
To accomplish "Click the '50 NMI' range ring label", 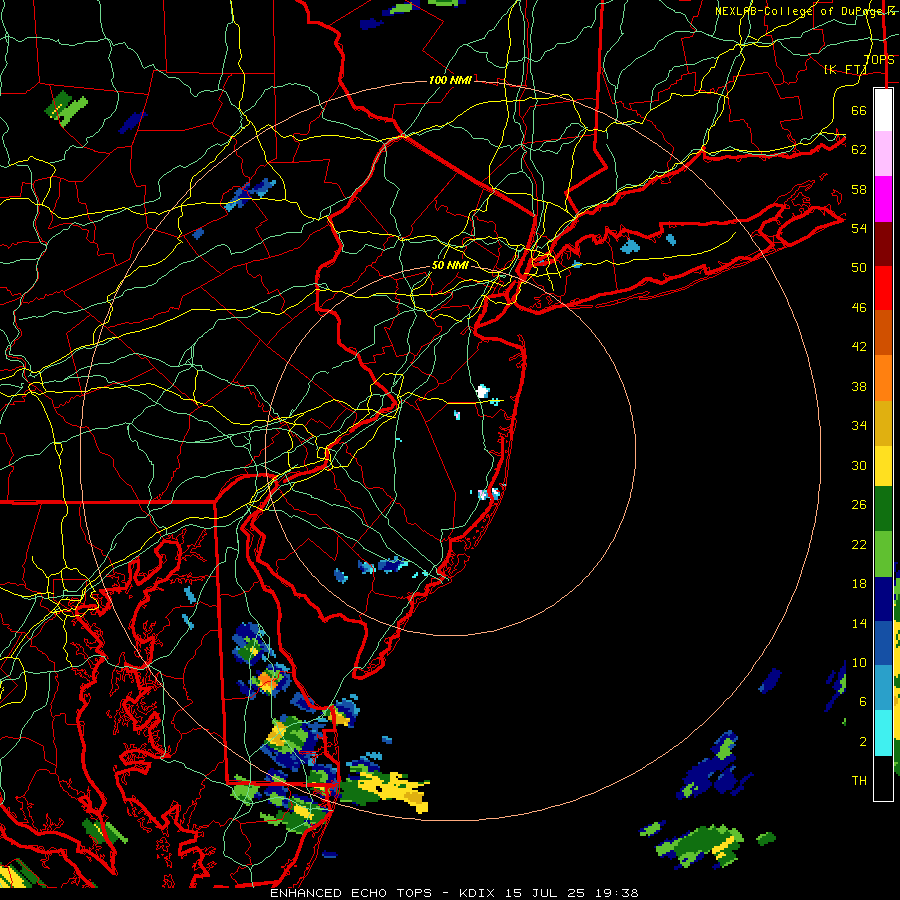I will point(450,265).
